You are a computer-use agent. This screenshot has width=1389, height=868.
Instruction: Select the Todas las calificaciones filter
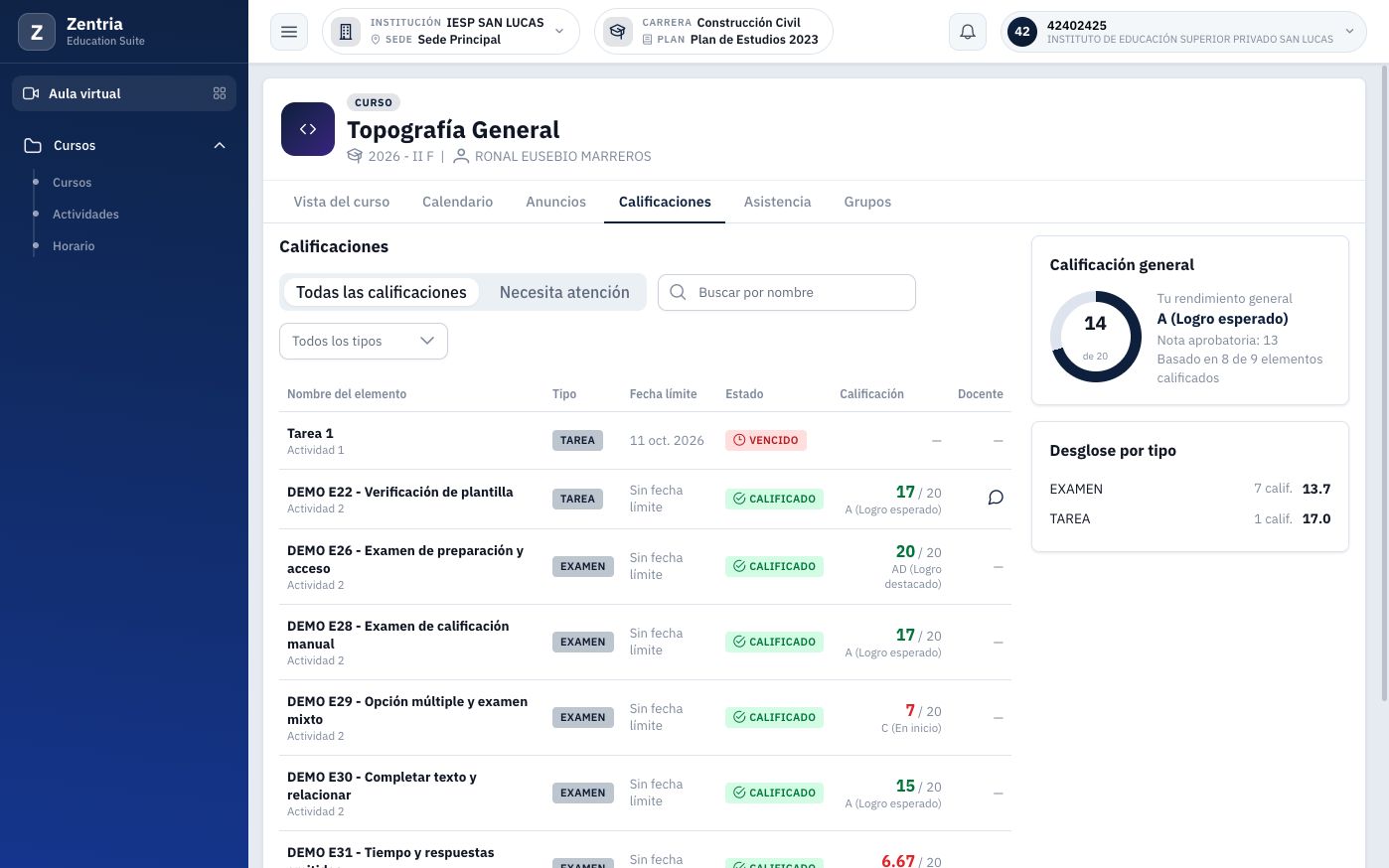(x=382, y=292)
